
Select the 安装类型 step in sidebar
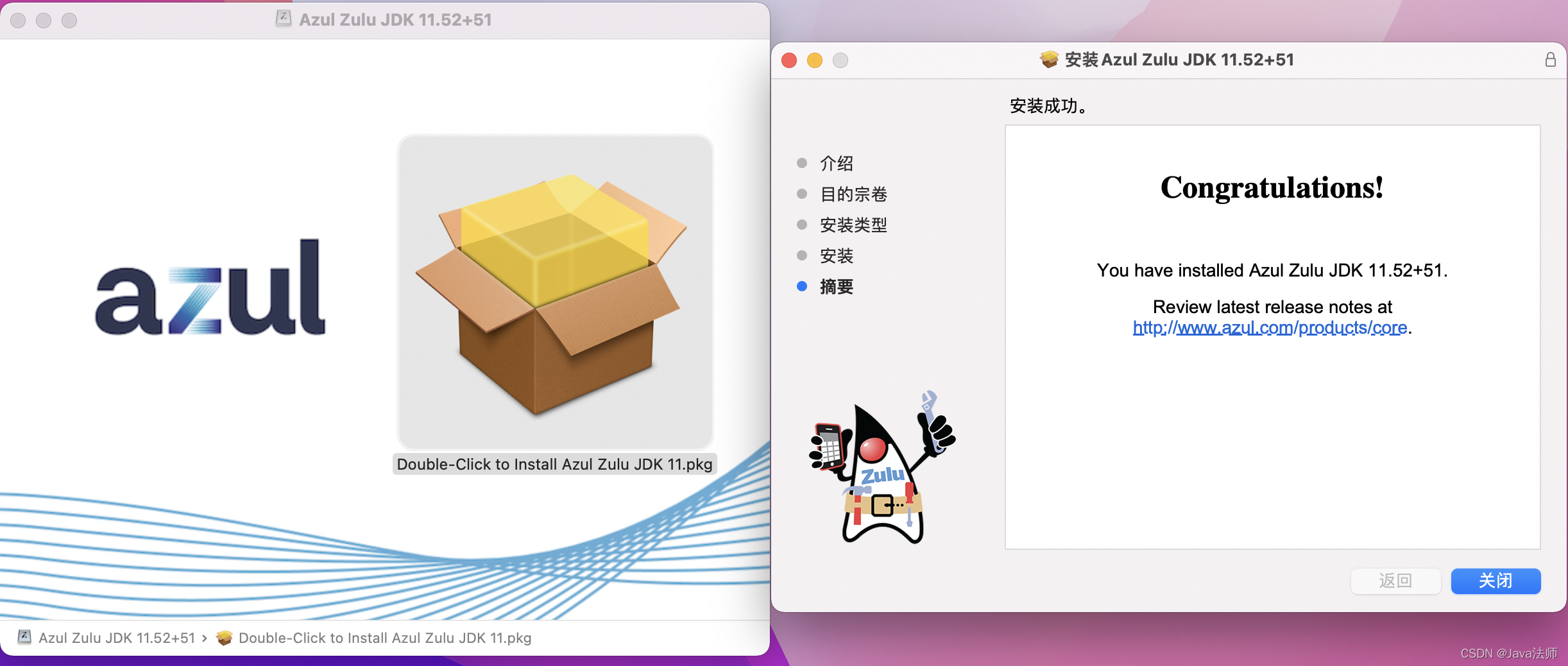pos(853,225)
